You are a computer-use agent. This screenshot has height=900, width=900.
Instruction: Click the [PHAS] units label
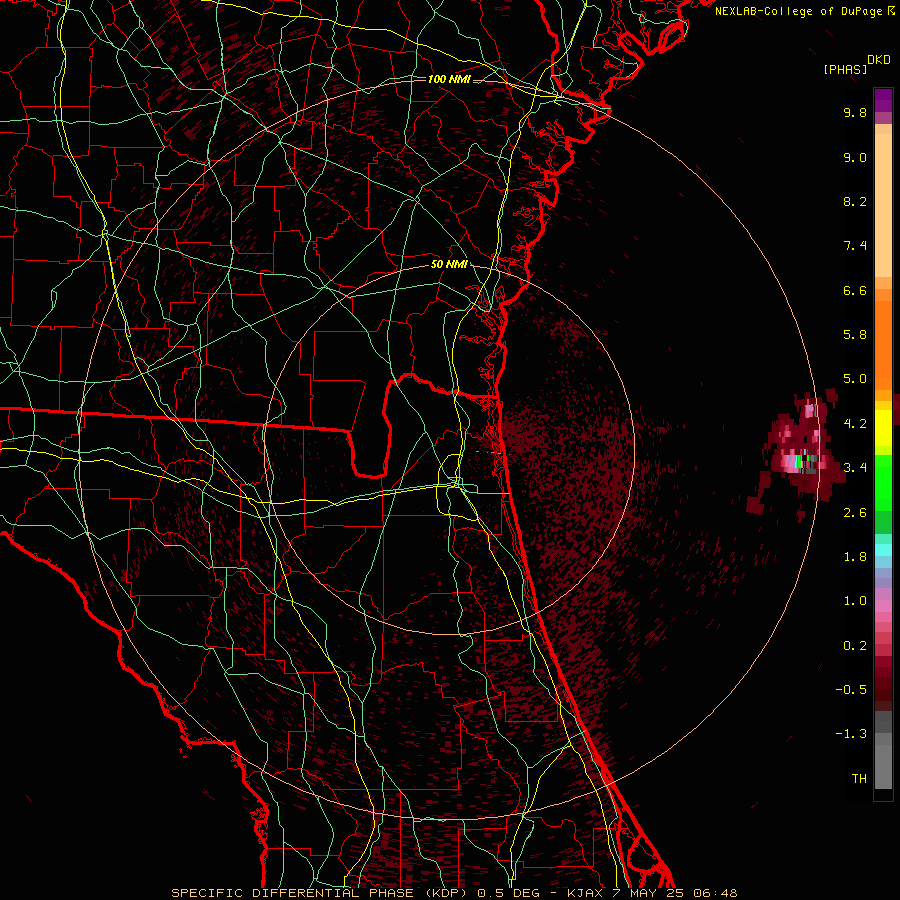pos(845,69)
